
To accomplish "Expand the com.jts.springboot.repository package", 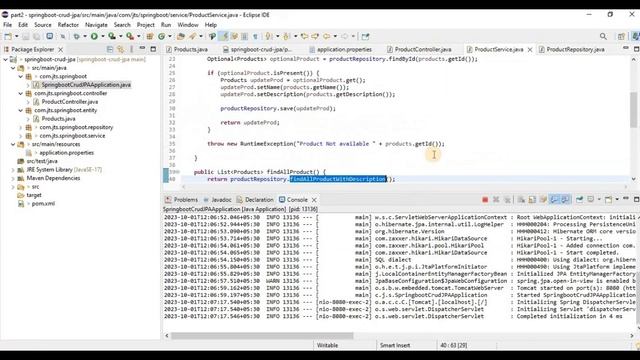I will click(x=21, y=127).
